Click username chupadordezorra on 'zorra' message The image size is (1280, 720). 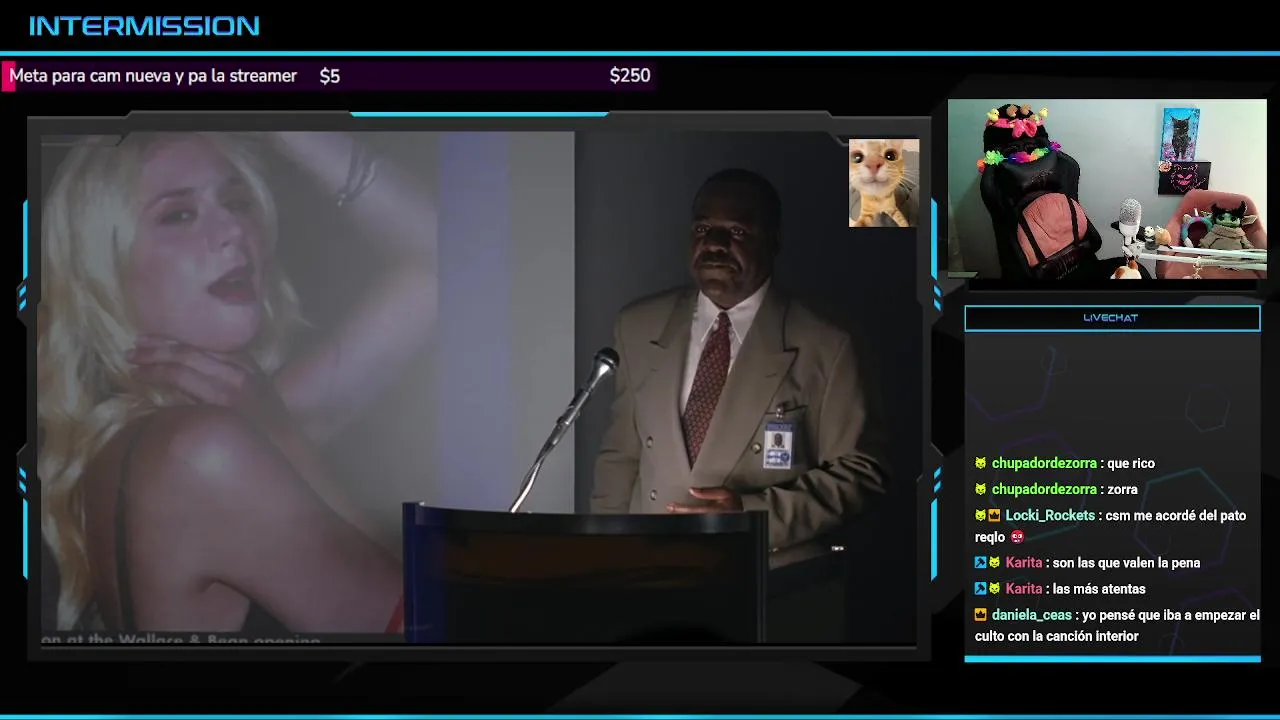1044,490
